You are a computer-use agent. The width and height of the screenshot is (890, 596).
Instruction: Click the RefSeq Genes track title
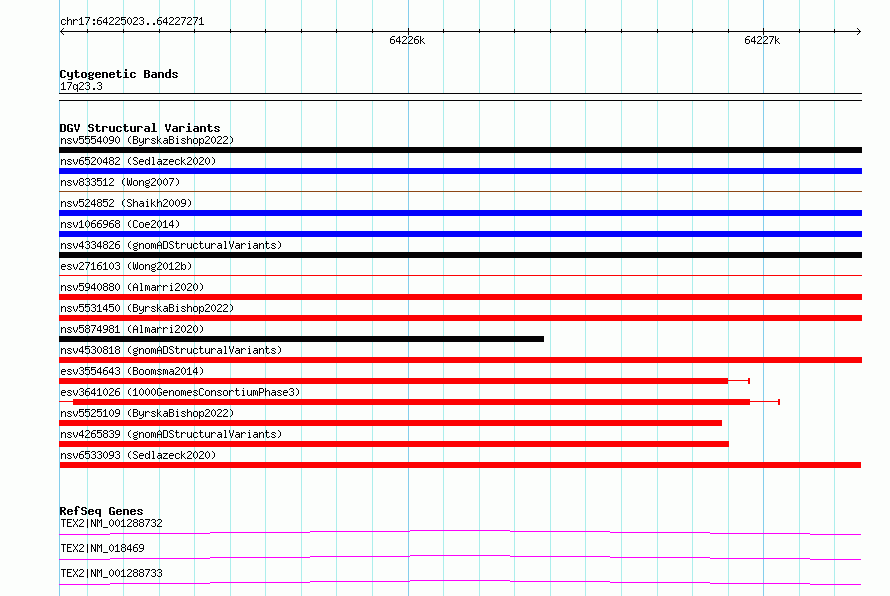point(101,511)
